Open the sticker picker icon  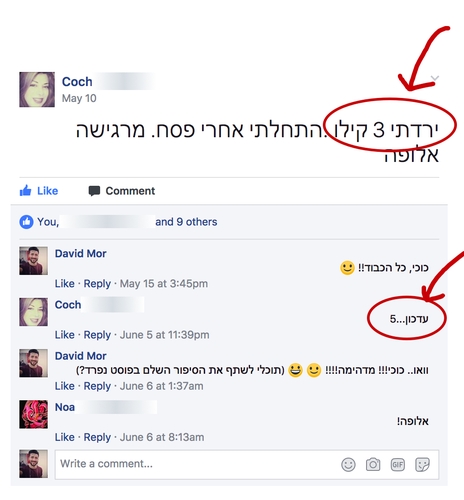point(422,464)
